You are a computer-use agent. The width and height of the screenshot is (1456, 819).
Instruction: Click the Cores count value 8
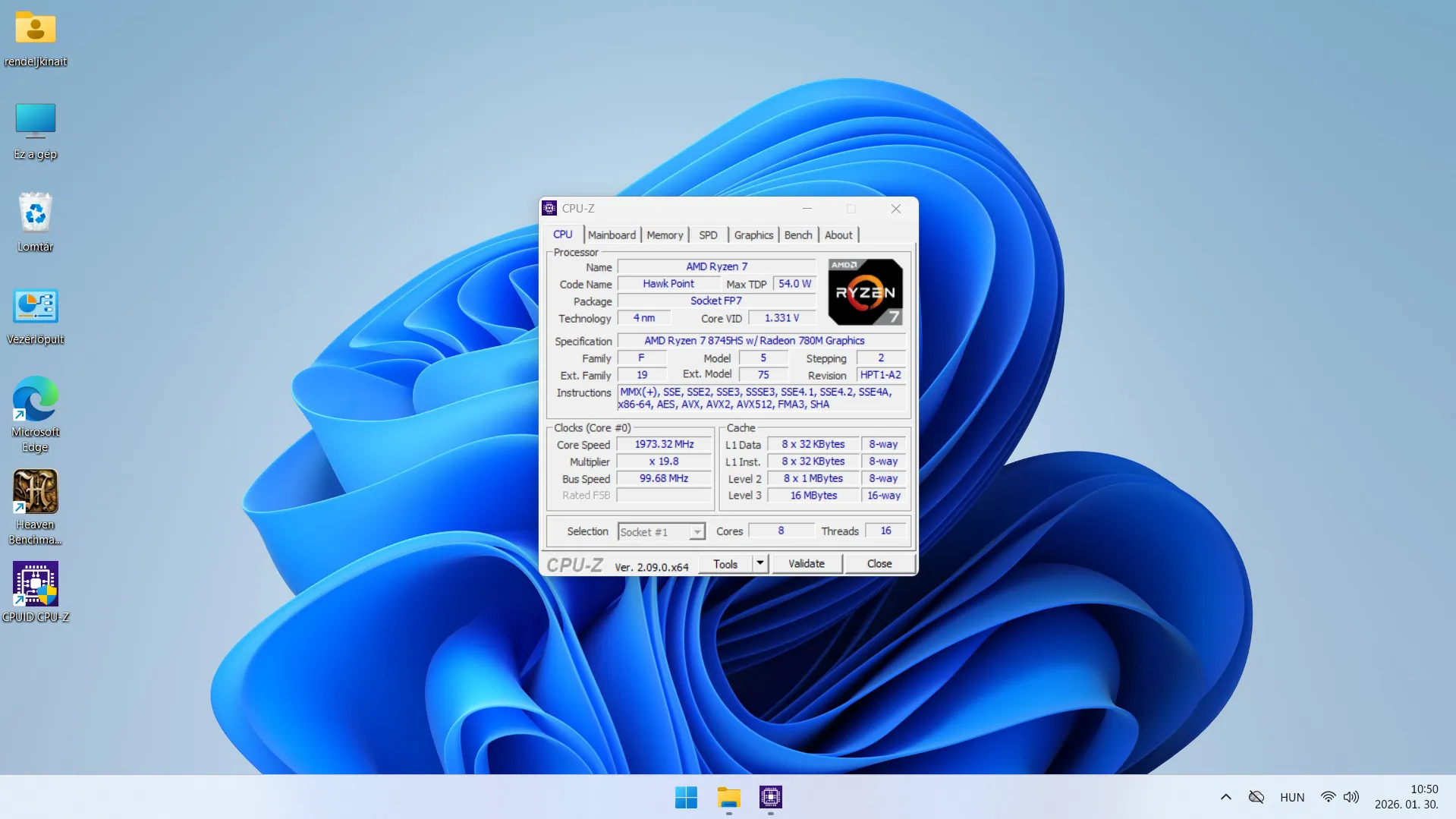click(781, 531)
